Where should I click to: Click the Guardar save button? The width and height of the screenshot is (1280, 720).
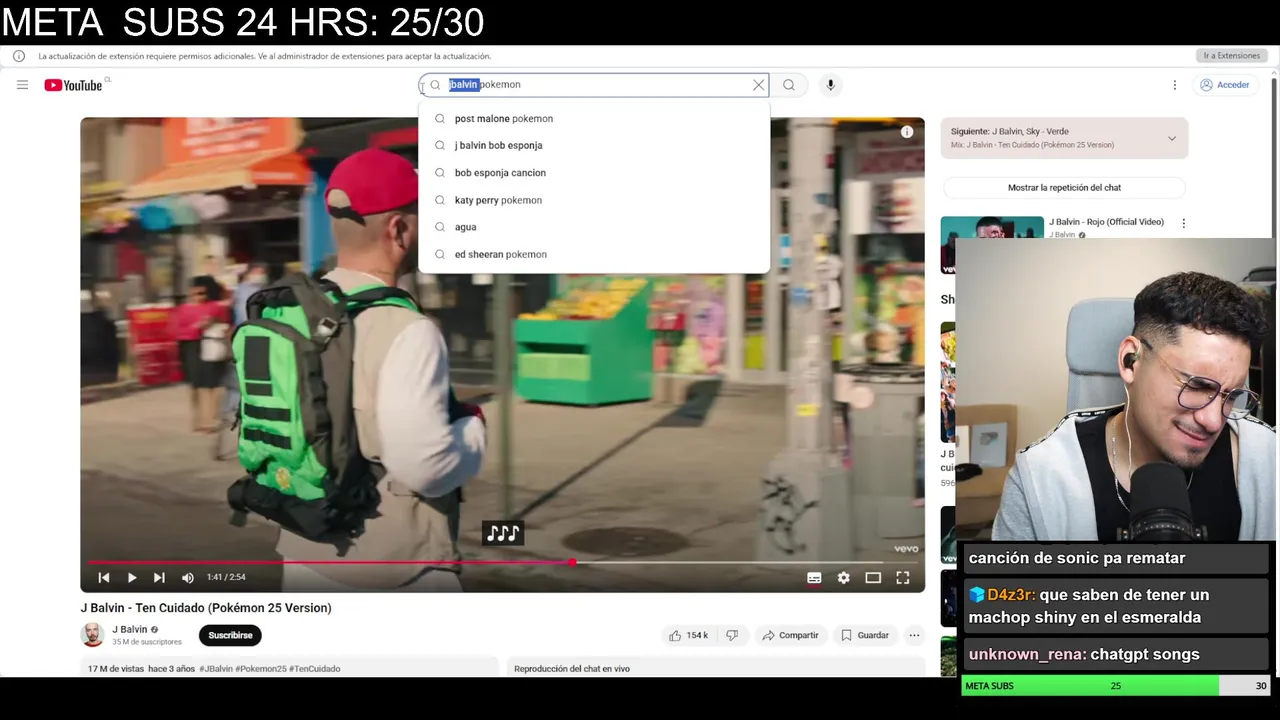(x=864, y=635)
